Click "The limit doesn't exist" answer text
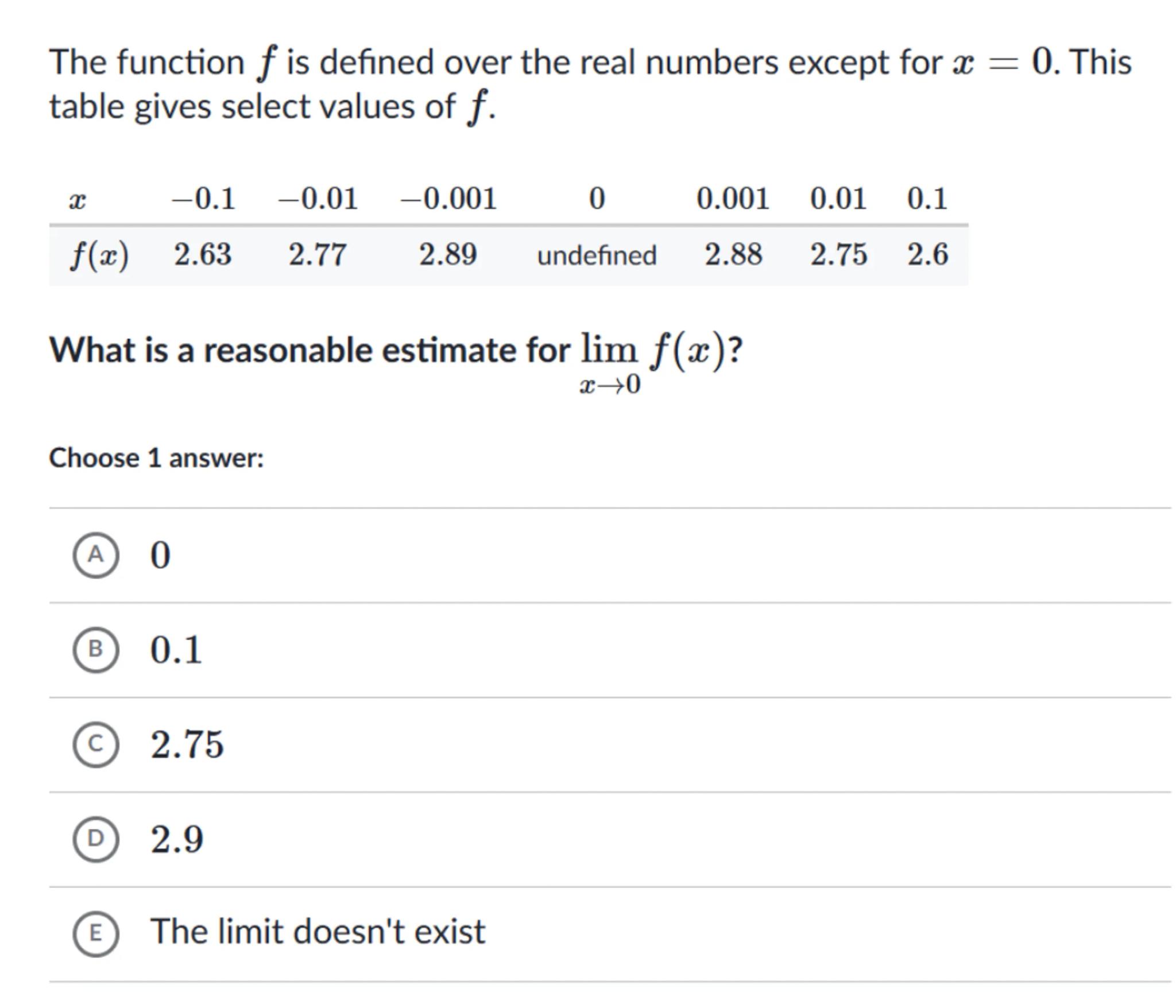Screen dimensions: 1176x1008 click(x=318, y=932)
